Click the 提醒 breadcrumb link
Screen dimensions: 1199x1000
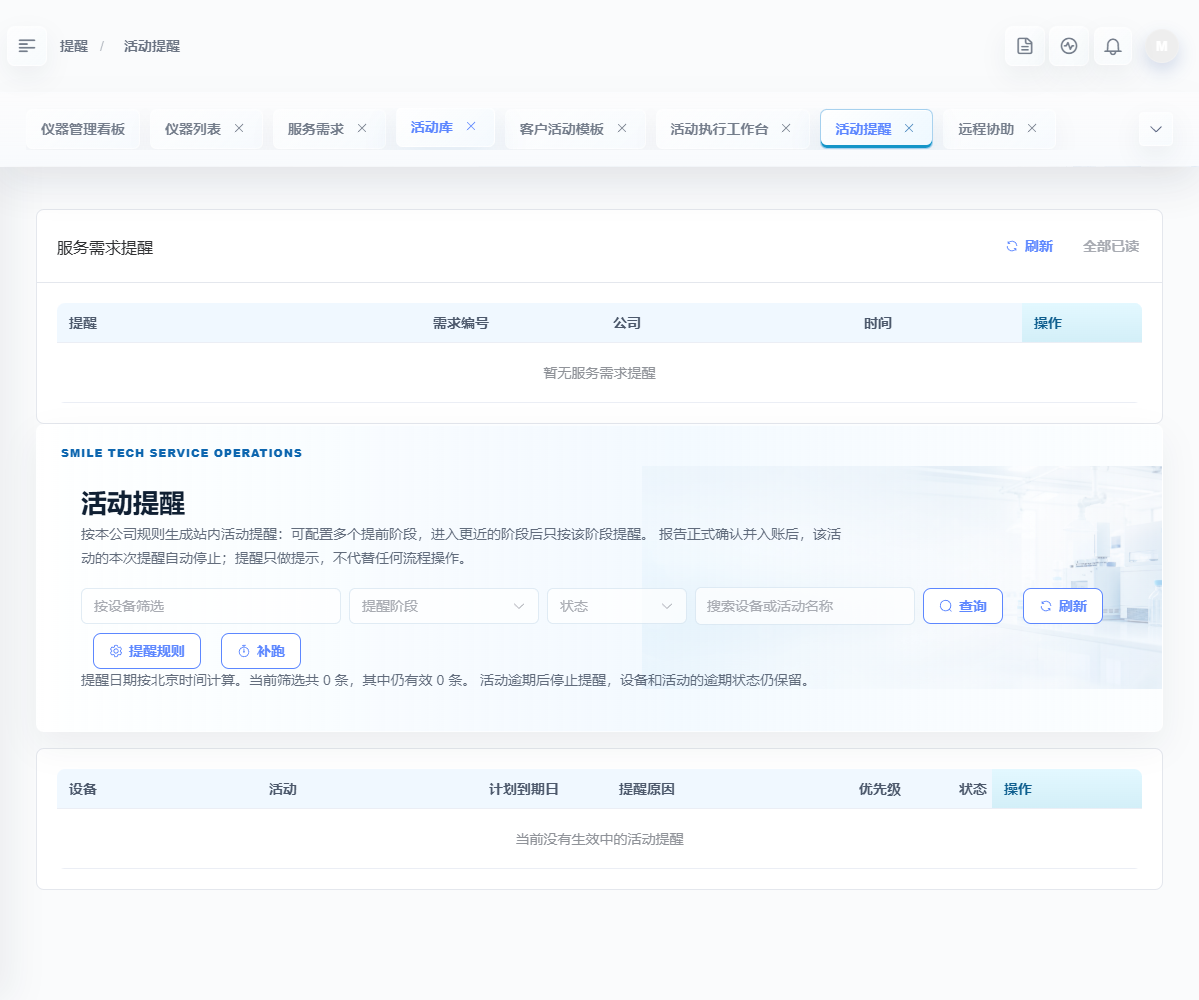[x=74, y=46]
